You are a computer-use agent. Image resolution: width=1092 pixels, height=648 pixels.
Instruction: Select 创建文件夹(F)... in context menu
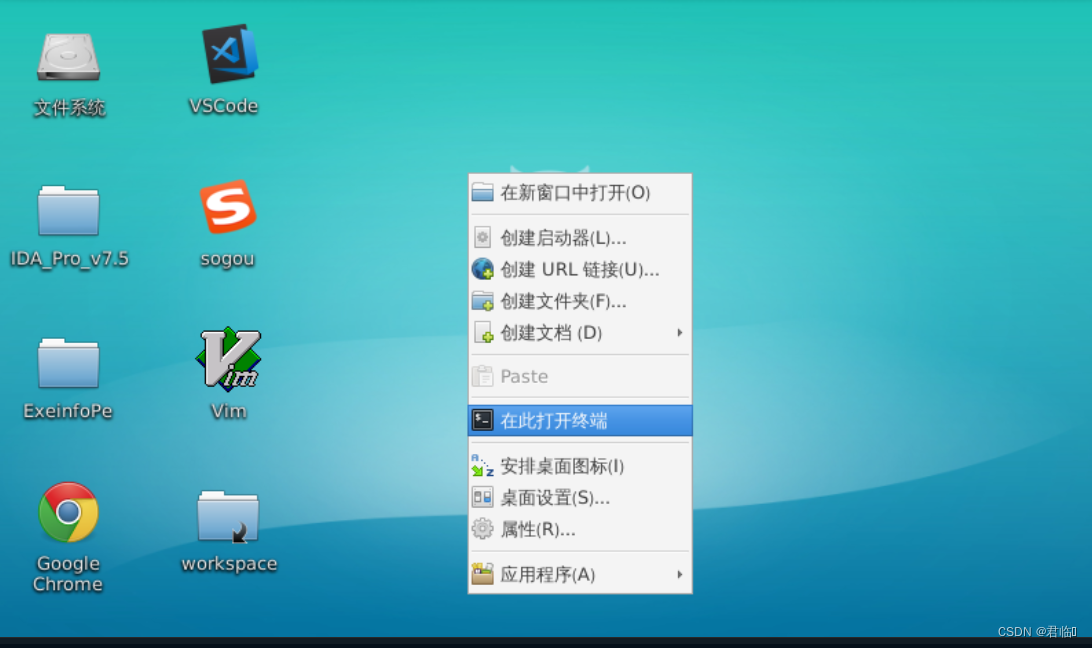580,301
